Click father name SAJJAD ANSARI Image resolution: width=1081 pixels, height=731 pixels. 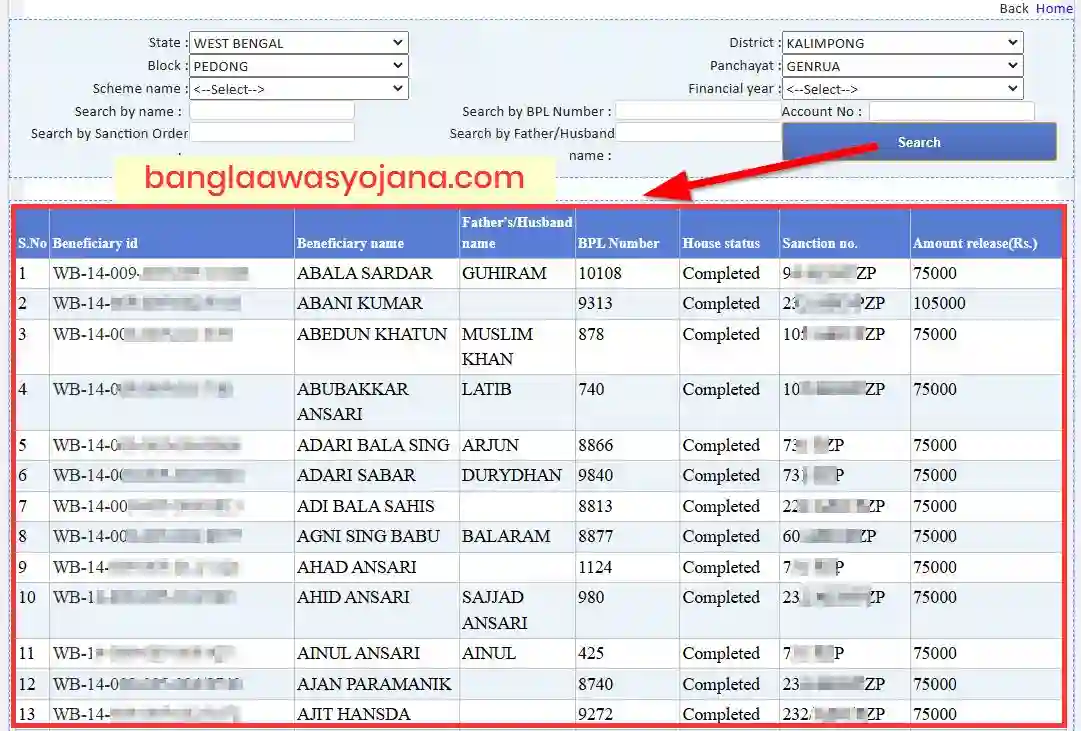click(x=495, y=610)
